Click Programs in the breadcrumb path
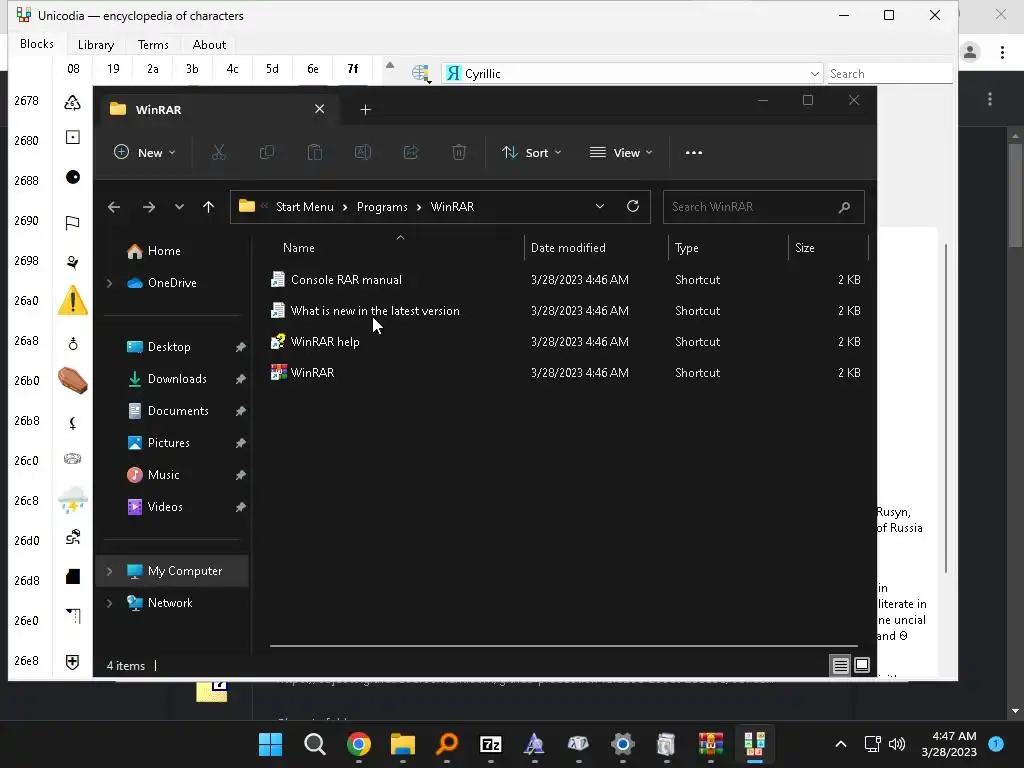Viewport: 1024px width, 768px height. 382,207
